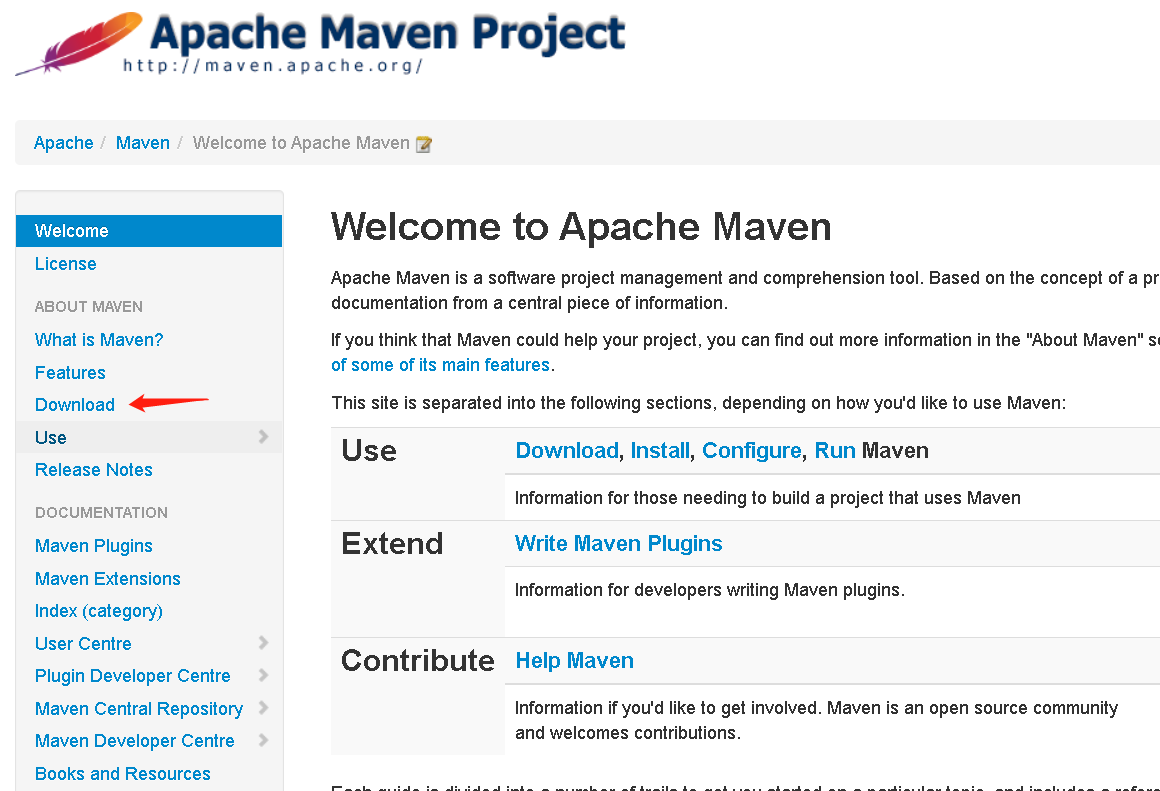This screenshot has height=791, width=1160.
Task: Open the Maven breadcrumb link
Action: coord(143,143)
